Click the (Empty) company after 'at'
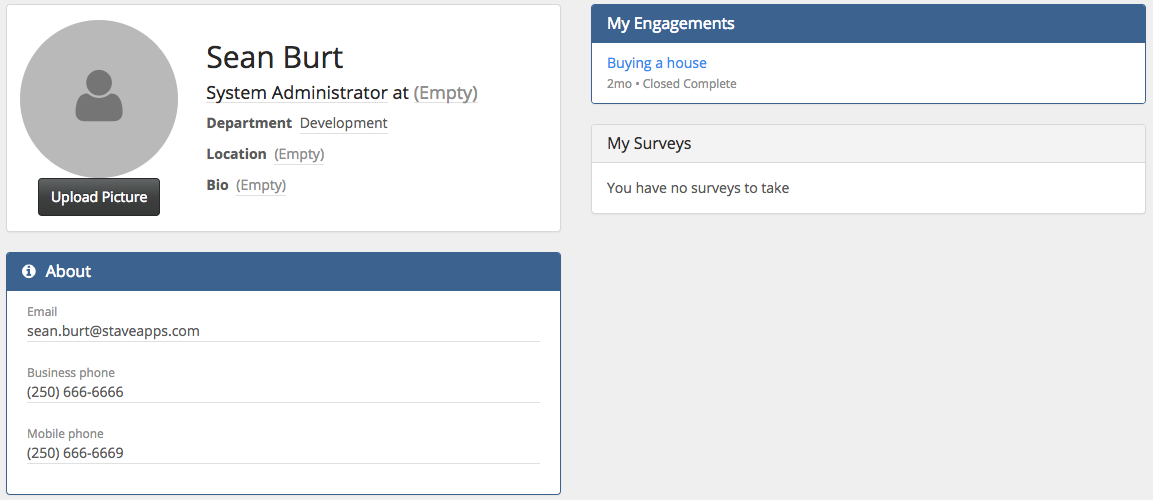The height and width of the screenshot is (500, 1153). coord(445,93)
